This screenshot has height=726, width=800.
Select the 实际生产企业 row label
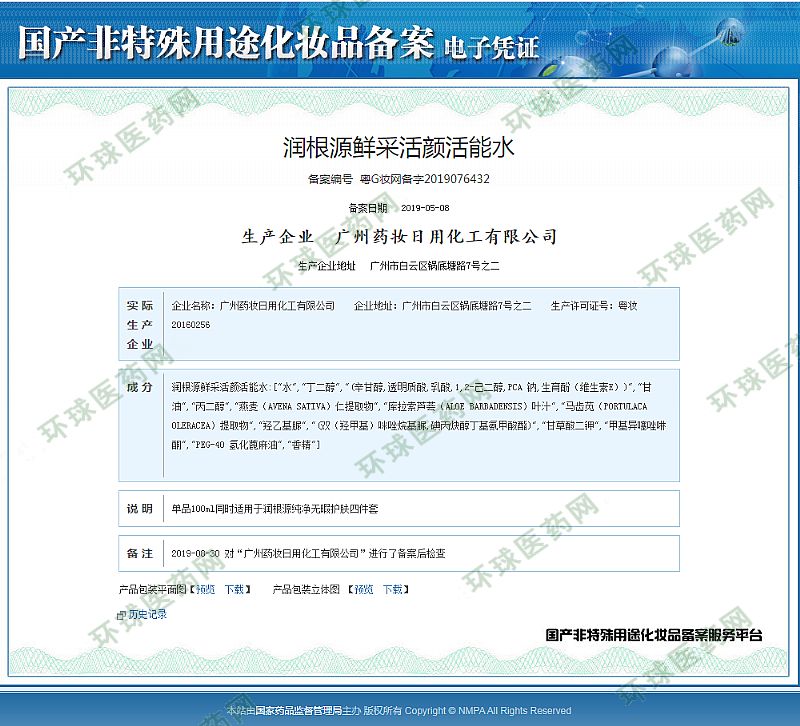[140, 325]
